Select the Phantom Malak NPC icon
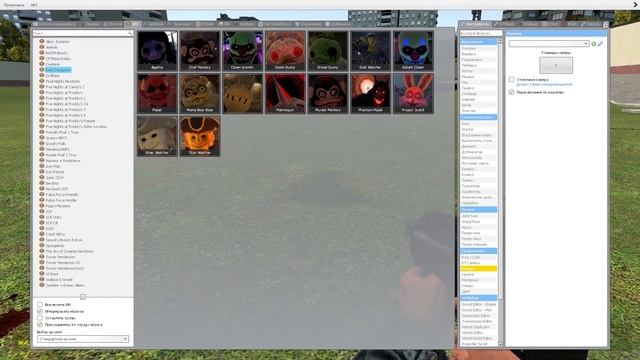The image size is (640, 360). point(370,93)
